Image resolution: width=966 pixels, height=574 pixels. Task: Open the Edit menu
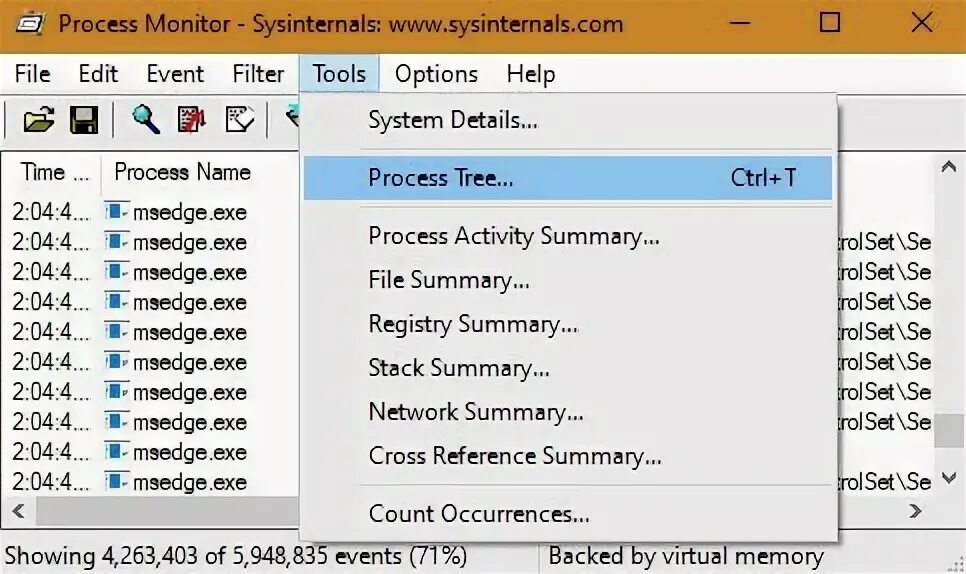point(98,74)
